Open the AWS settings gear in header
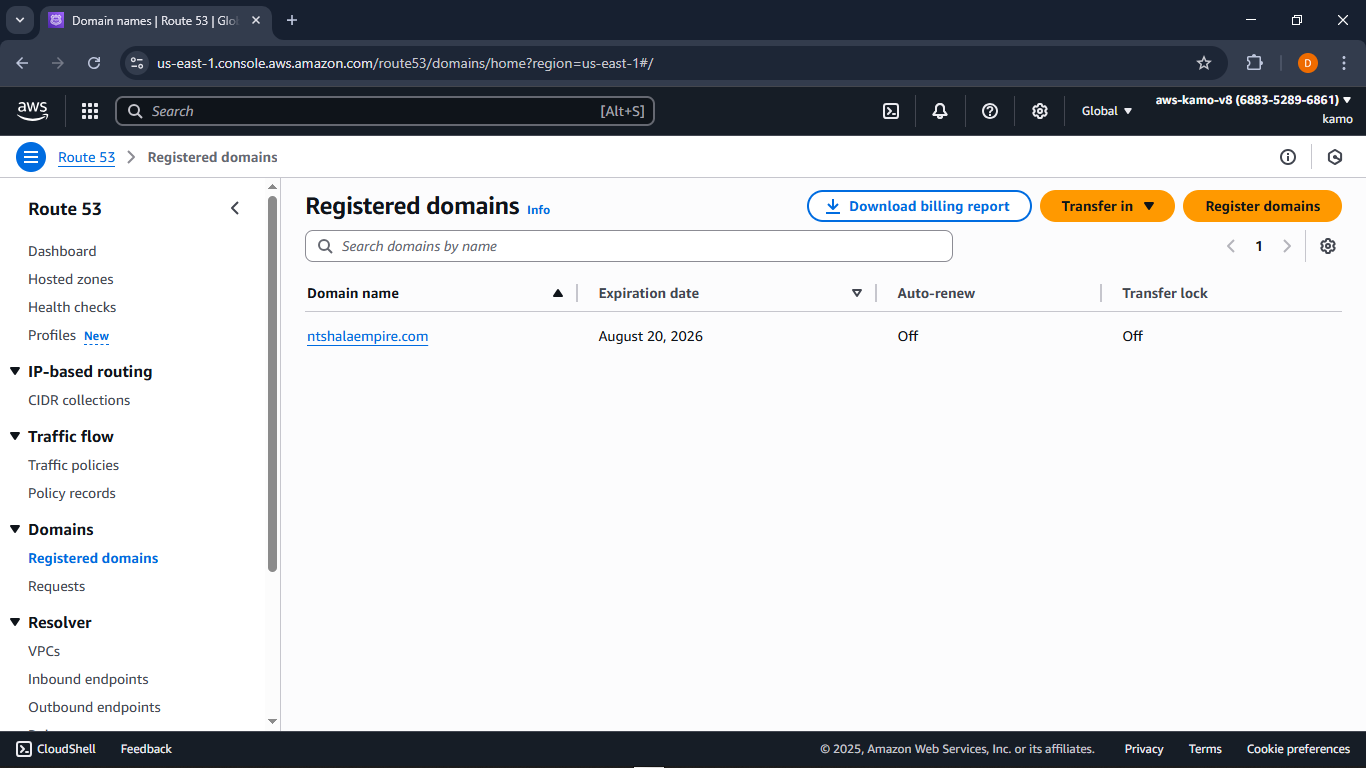 1040,111
